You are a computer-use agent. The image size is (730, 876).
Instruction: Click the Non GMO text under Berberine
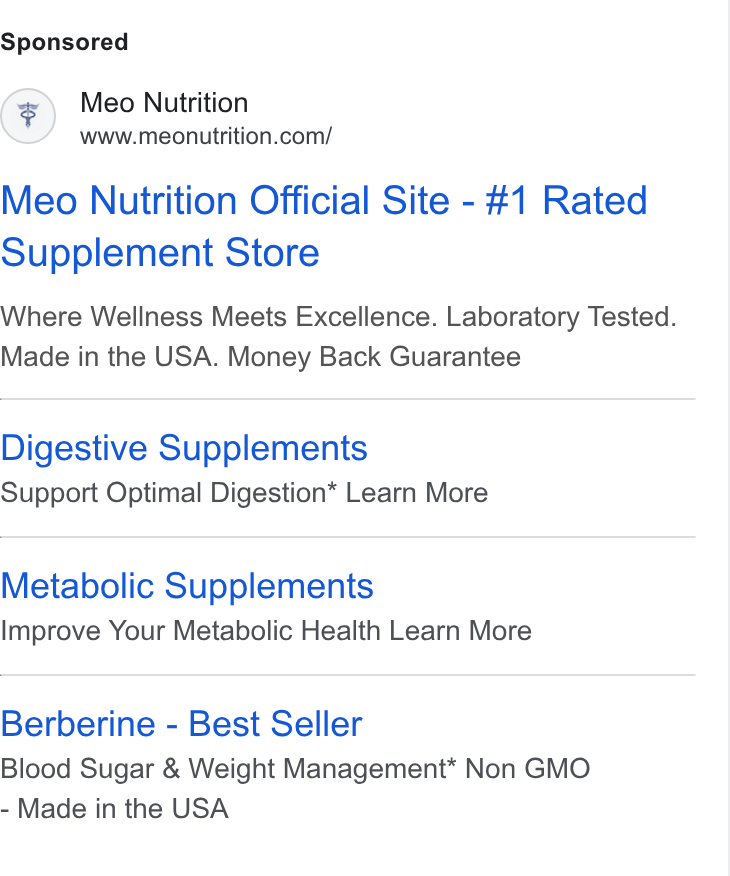pyautogui.click(x=527, y=769)
